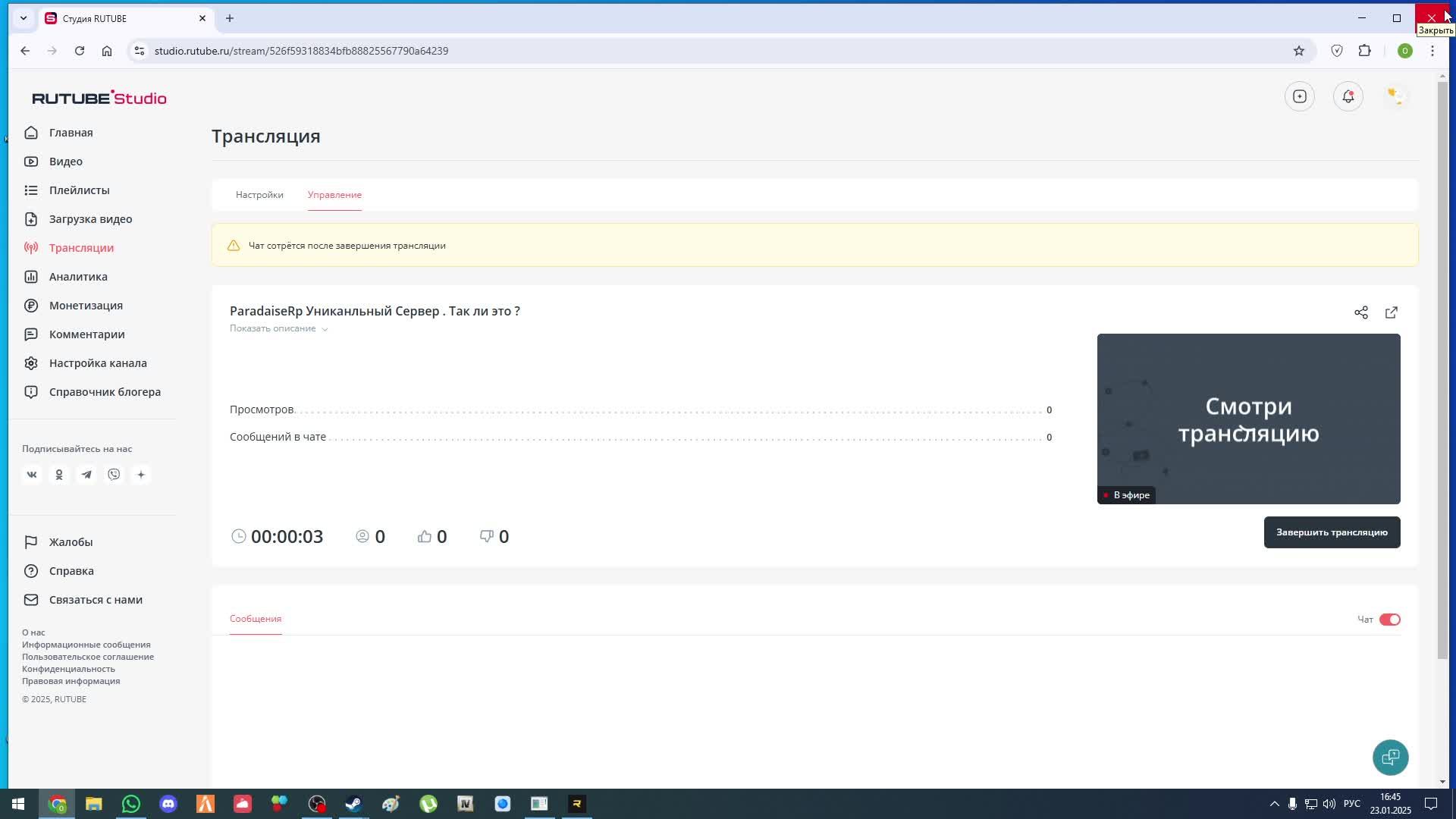
Task: View site information icon in address bar
Action: coord(139,51)
